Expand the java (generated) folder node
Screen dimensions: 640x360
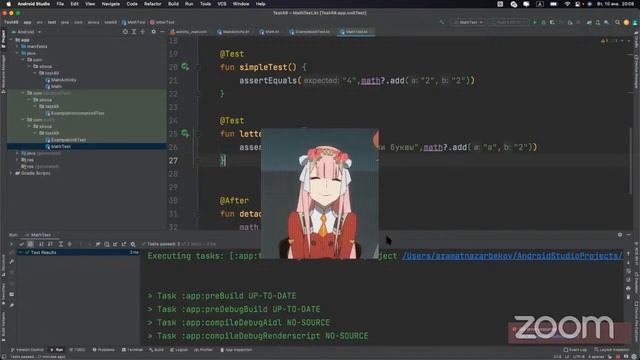(x=17, y=153)
